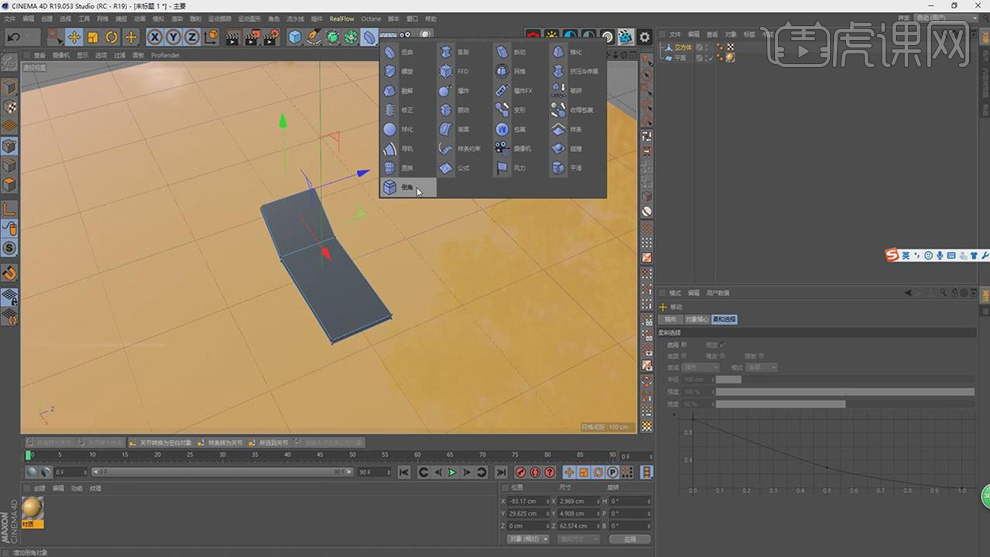Choose the Bend deformer icon
The image size is (990, 557).
coord(390,52)
